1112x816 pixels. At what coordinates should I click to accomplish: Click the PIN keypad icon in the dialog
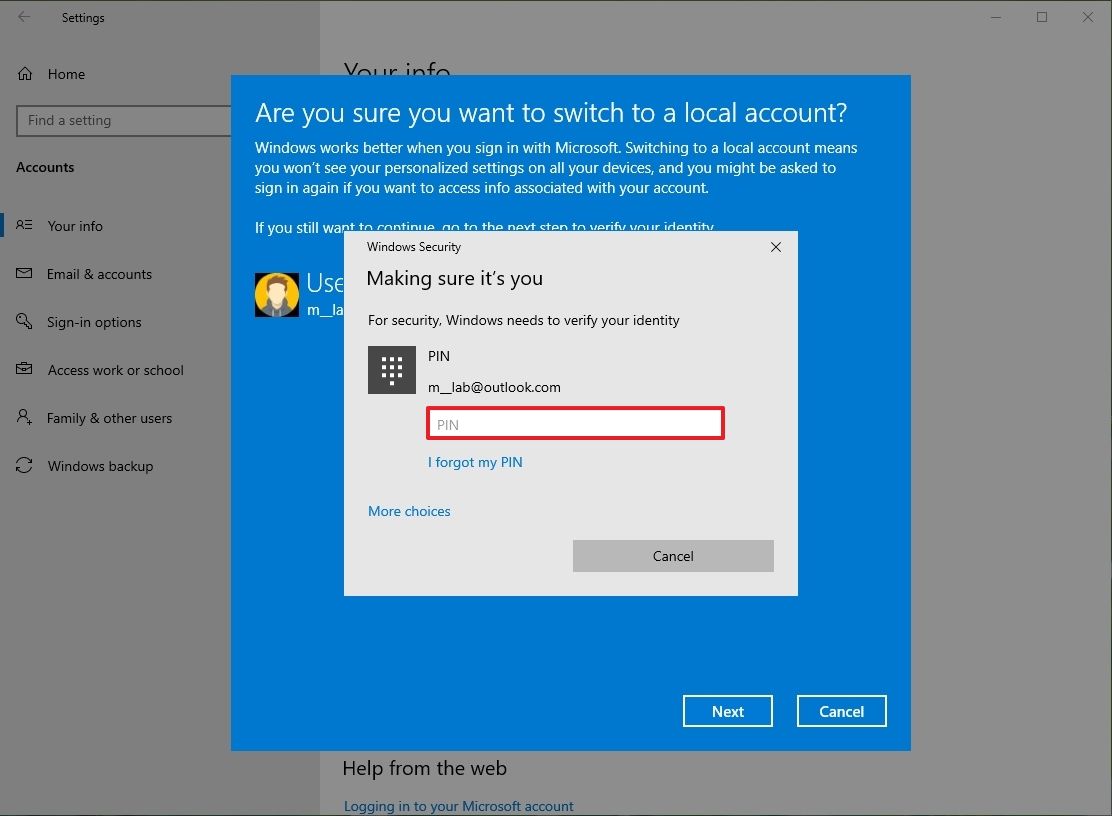[x=391, y=370]
